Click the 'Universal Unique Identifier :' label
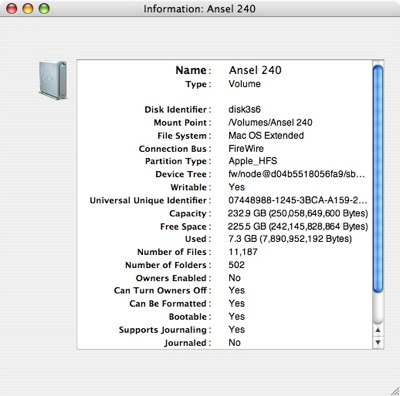Screen dimensions: 400x396 click(151, 200)
